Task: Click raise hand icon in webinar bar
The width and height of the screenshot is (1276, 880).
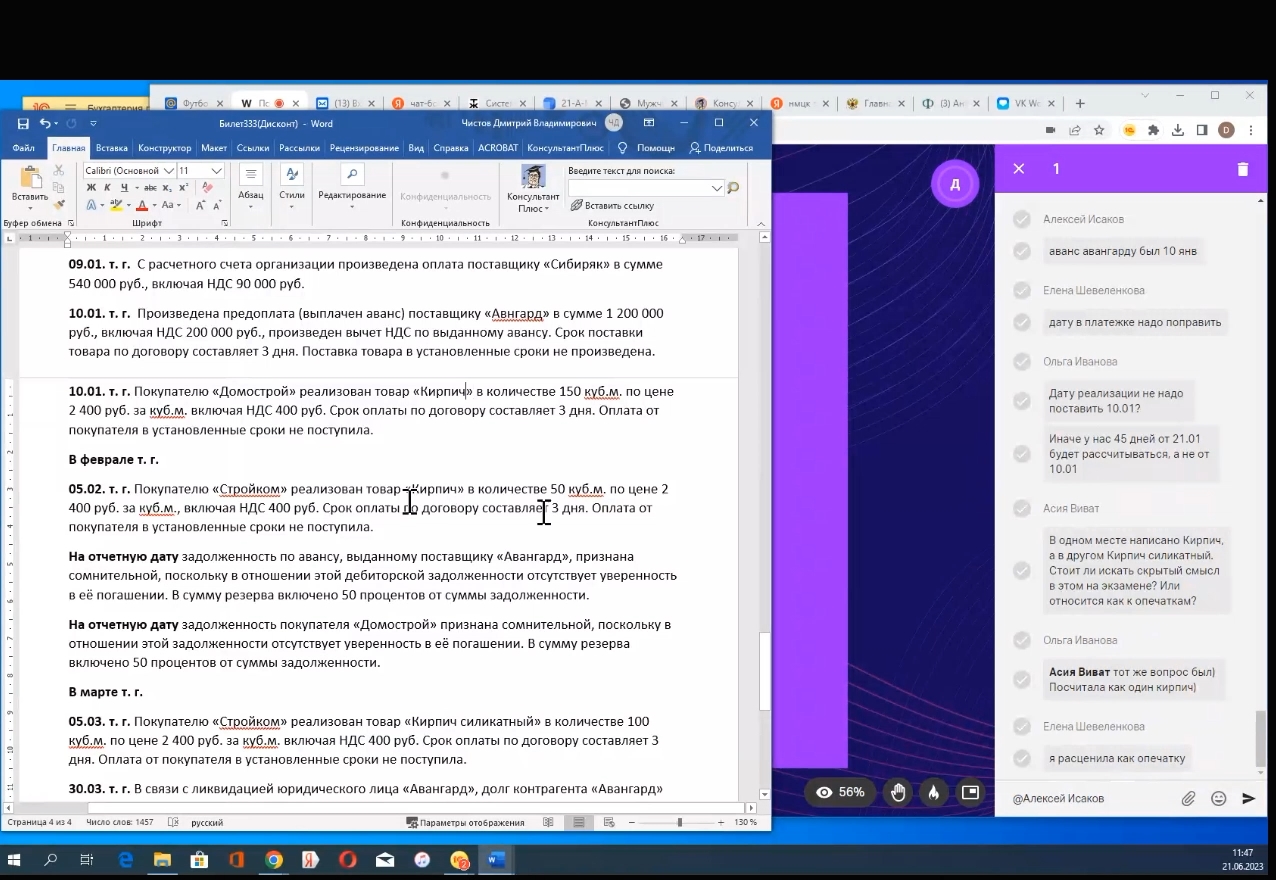Action: (x=898, y=792)
